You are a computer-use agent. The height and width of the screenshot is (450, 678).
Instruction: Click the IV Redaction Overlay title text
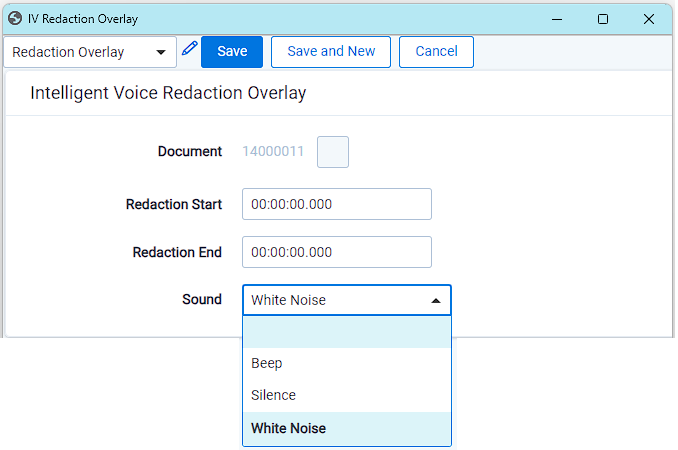click(83, 19)
